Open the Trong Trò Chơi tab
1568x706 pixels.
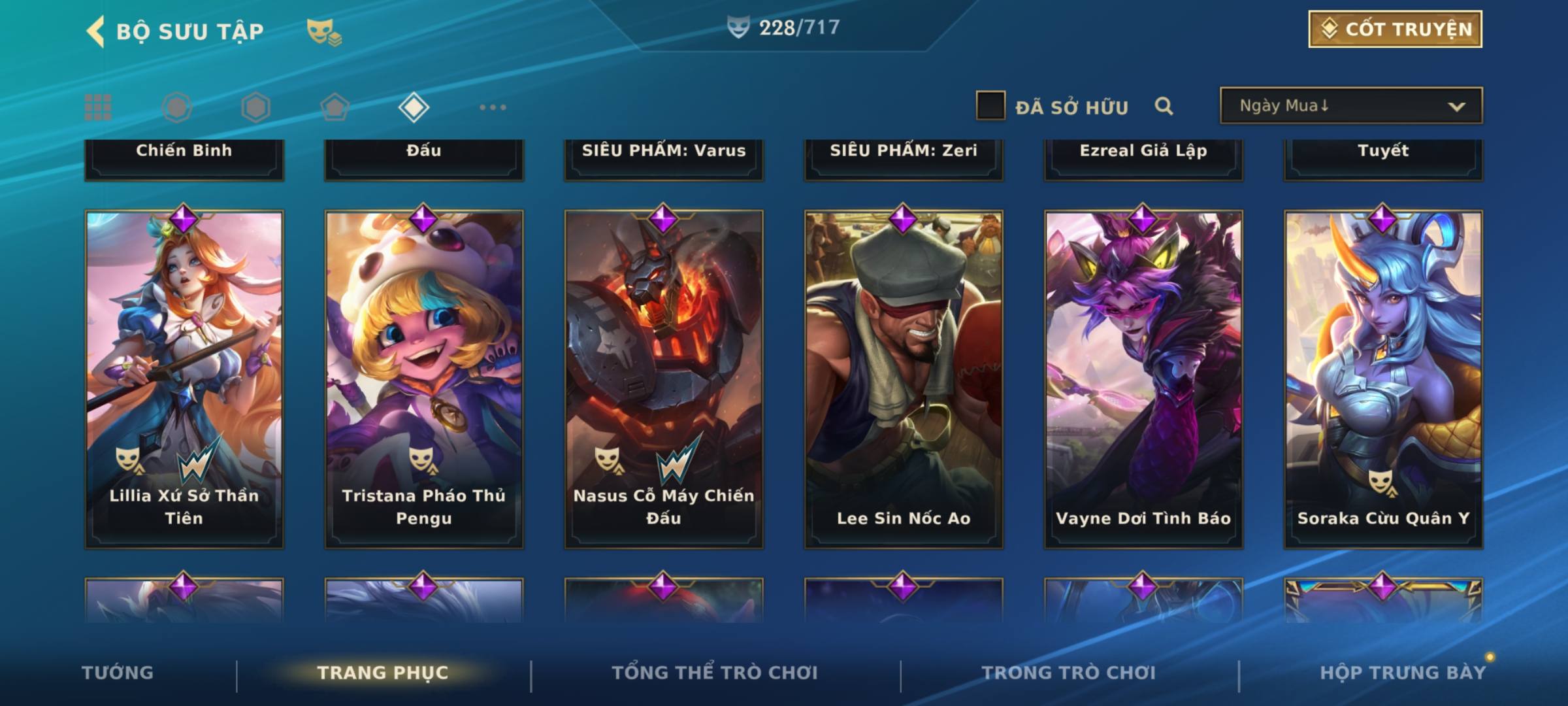(1069, 673)
